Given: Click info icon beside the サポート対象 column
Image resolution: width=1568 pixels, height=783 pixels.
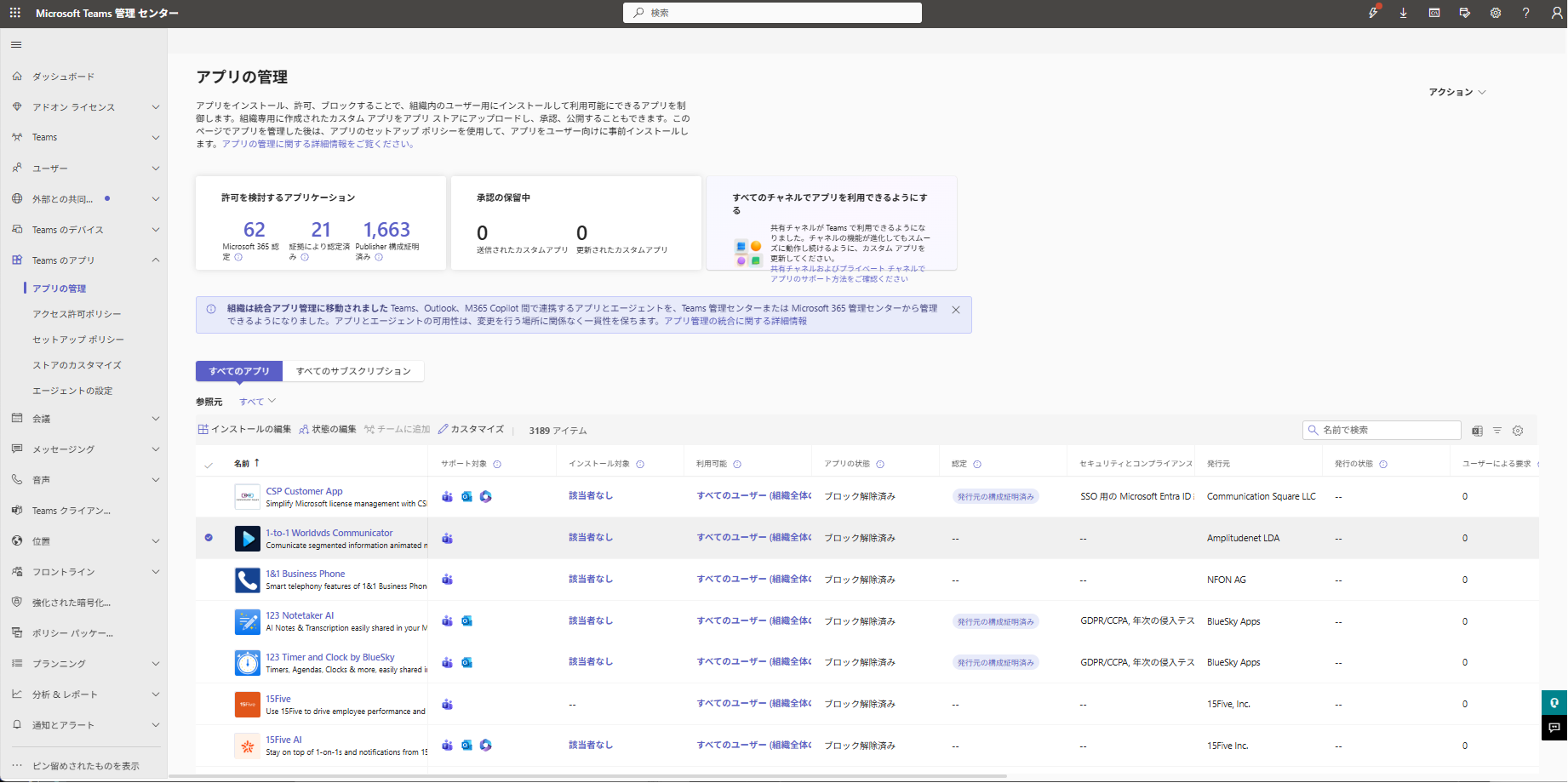Looking at the screenshot, I should coord(497,465).
